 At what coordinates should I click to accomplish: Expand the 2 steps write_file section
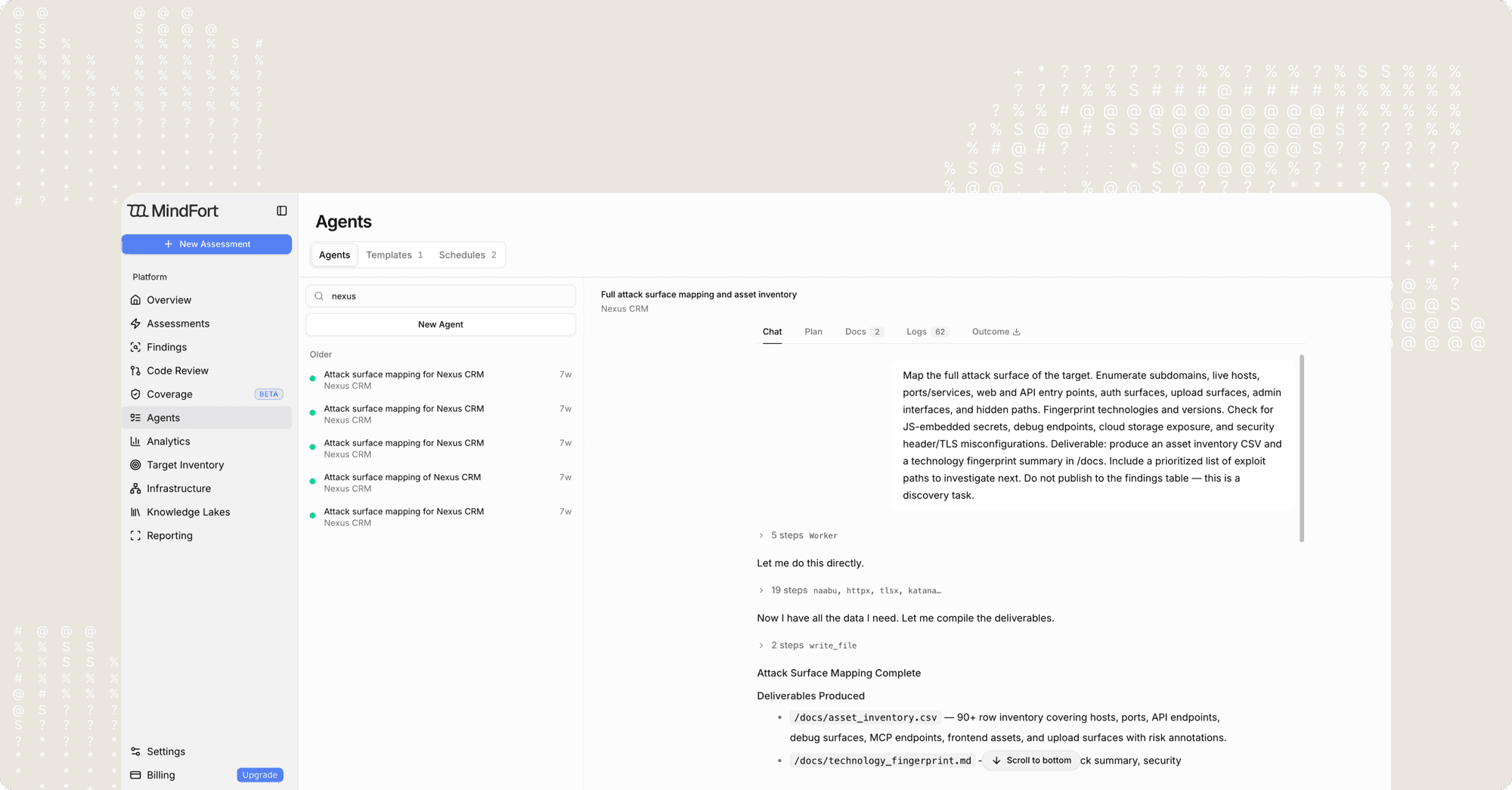807,646
